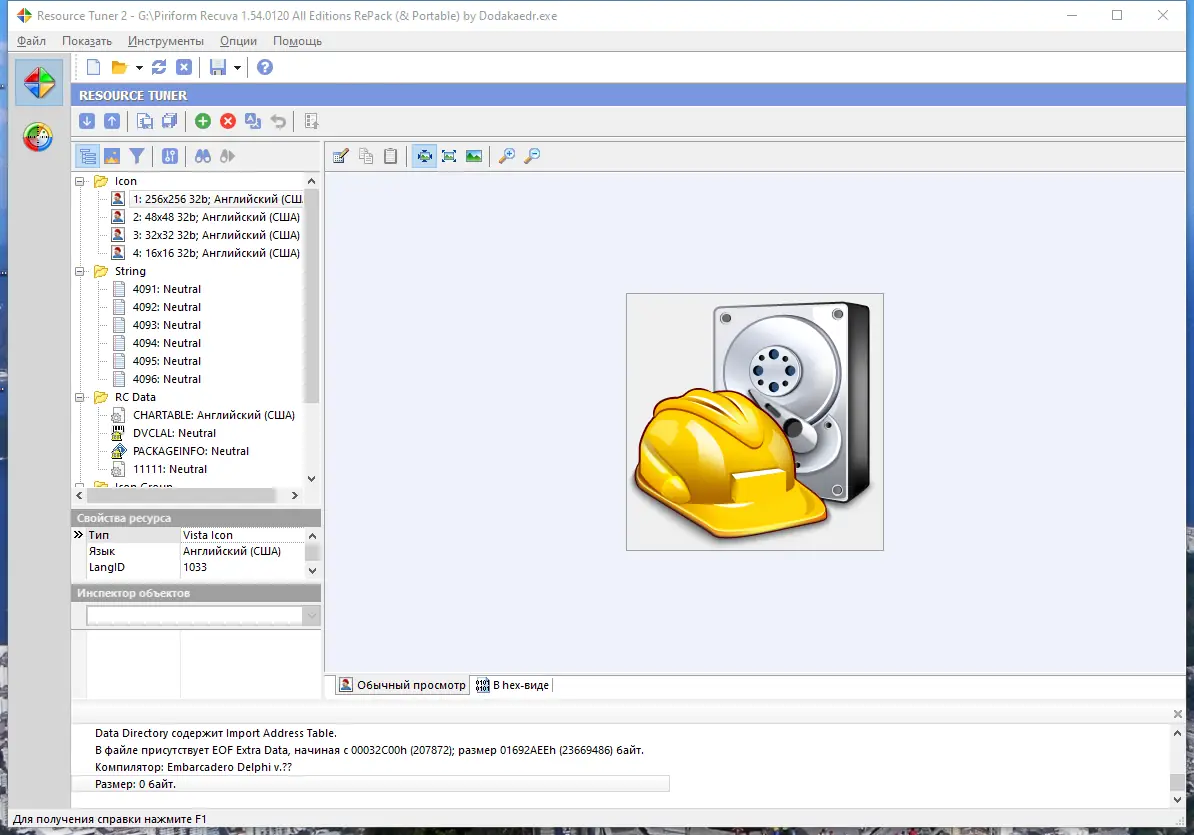Click the blue help question mark icon

(x=265, y=67)
